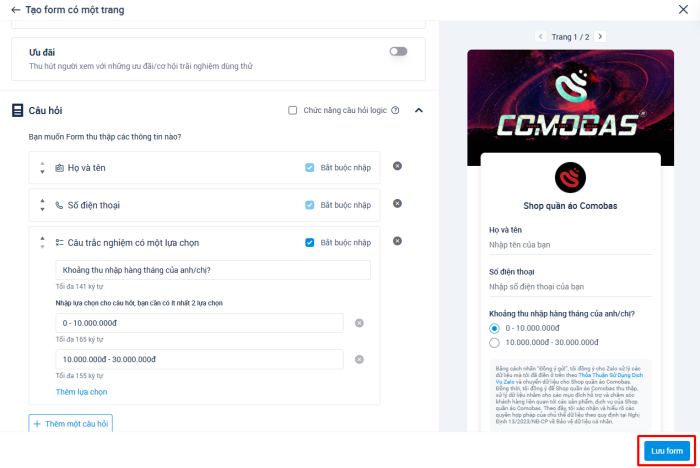700x468 pixels.
Task: Delete the multiple choice question
Action: tap(397, 242)
